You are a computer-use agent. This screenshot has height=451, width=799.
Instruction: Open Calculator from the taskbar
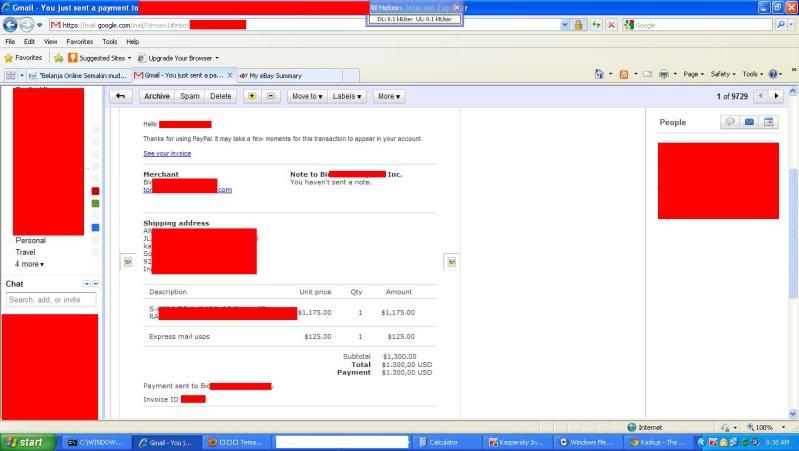447,442
